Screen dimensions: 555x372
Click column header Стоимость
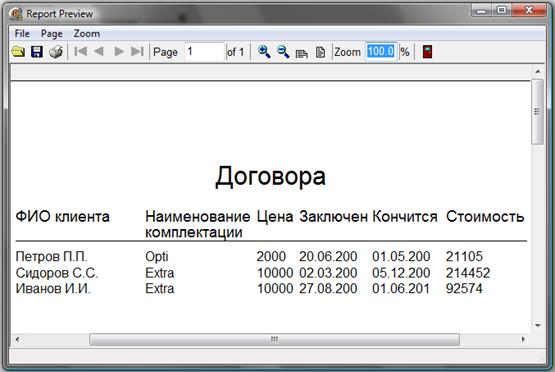tap(485, 217)
